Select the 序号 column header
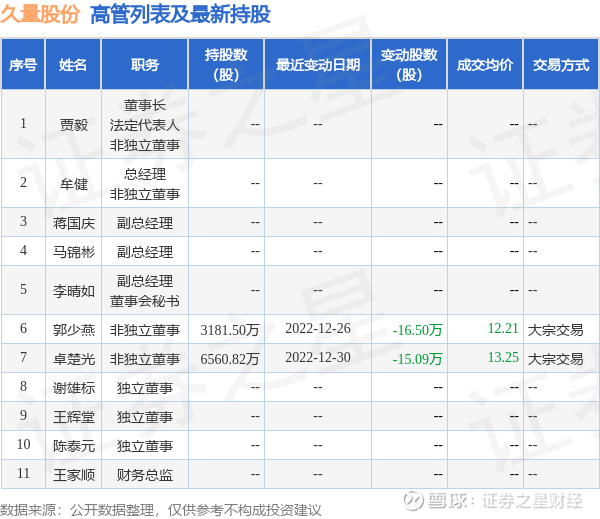The height and width of the screenshot is (519, 600). point(23,64)
